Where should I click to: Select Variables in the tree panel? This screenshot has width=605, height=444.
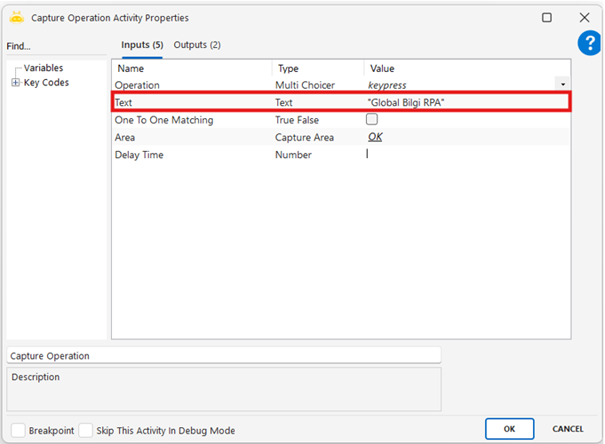tap(43, 68)
